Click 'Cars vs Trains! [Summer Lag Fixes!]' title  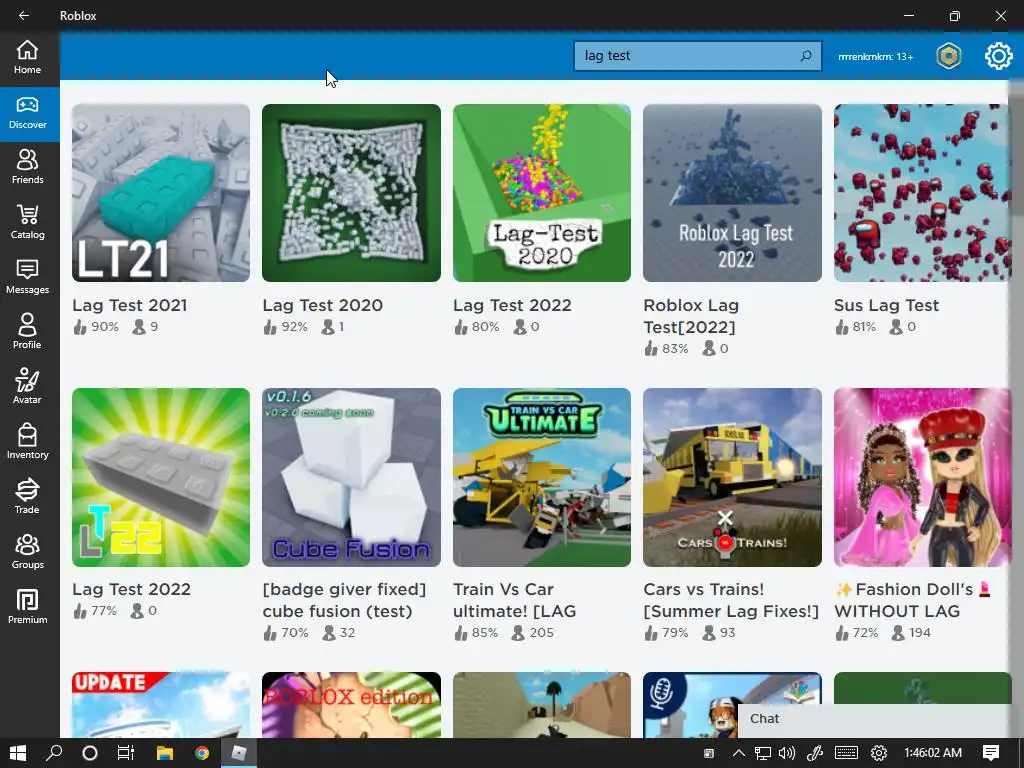click(x=731, y=600)
